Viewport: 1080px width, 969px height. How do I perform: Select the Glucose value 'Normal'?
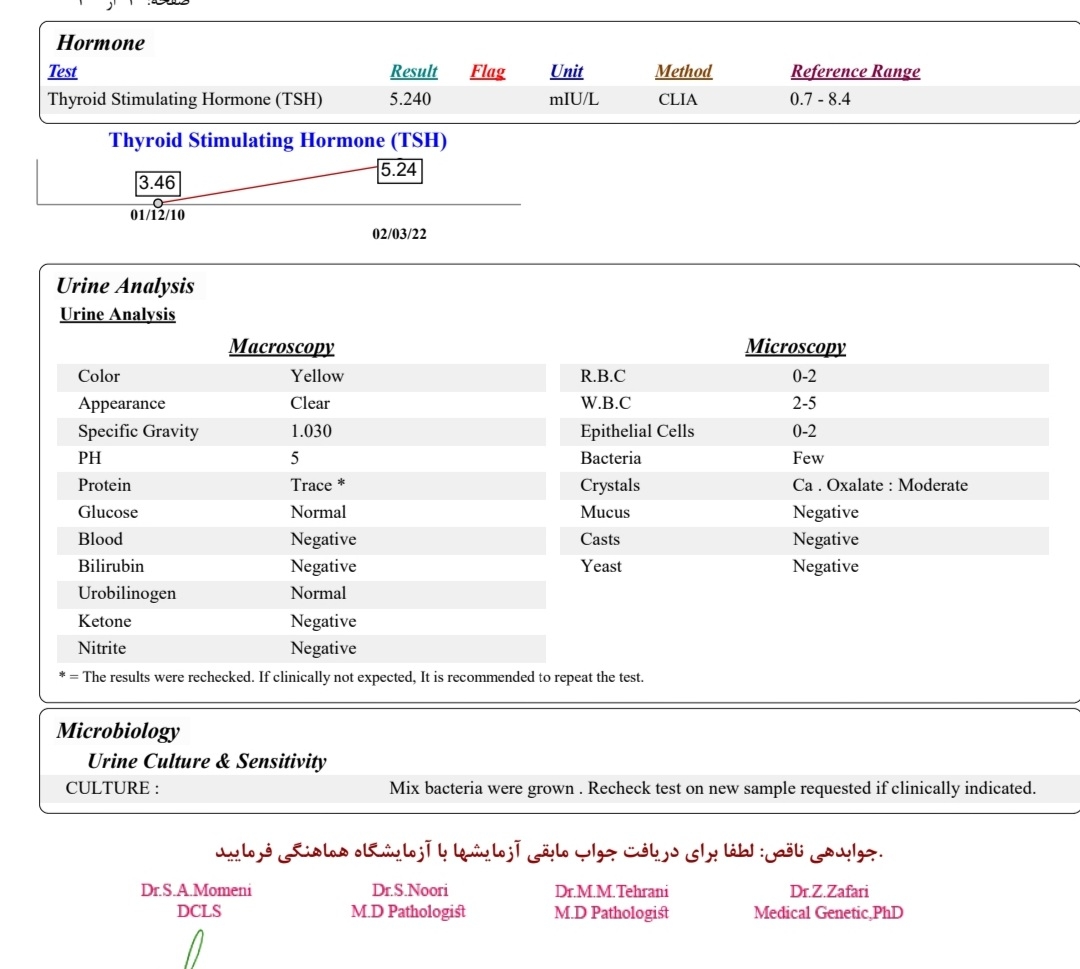click(x=318, y=512)
